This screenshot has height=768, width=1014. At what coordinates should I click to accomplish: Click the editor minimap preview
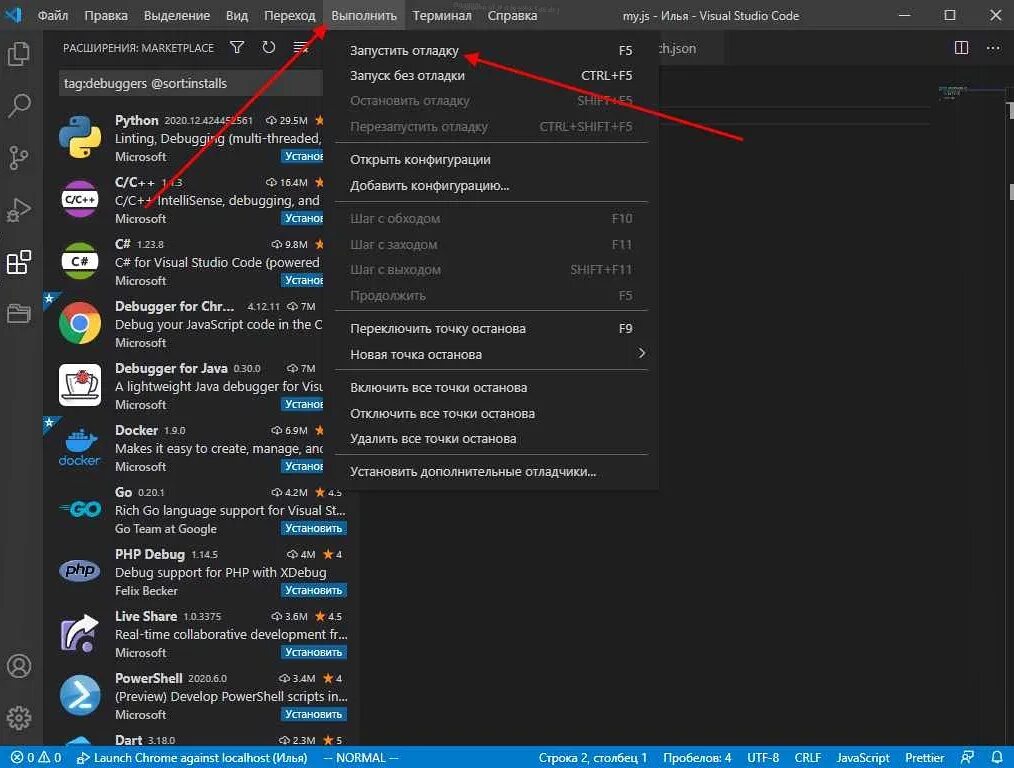[x=953, y=92]
